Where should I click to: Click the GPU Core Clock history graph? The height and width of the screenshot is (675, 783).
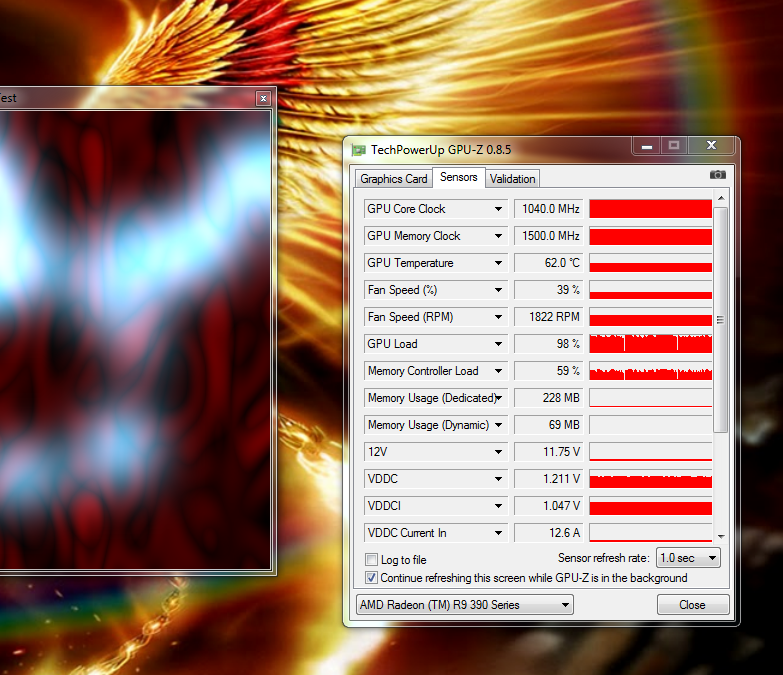point(651,209)
